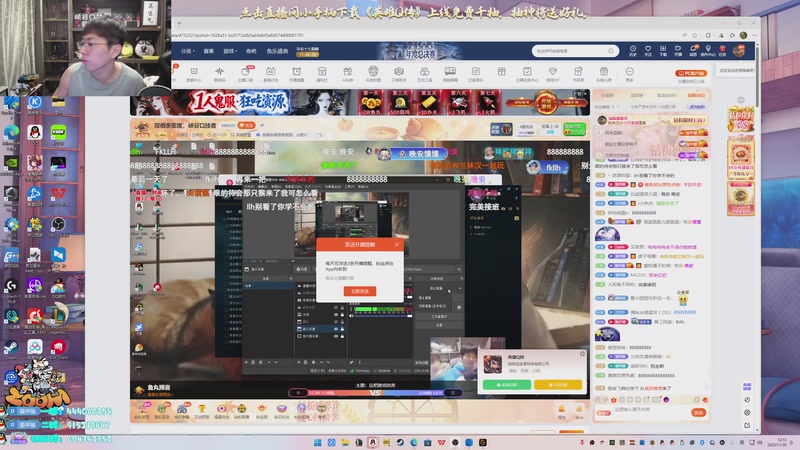The image size is (800, 450).
Task: Open the 分类 category dropdown
Action: pos(188,51)
